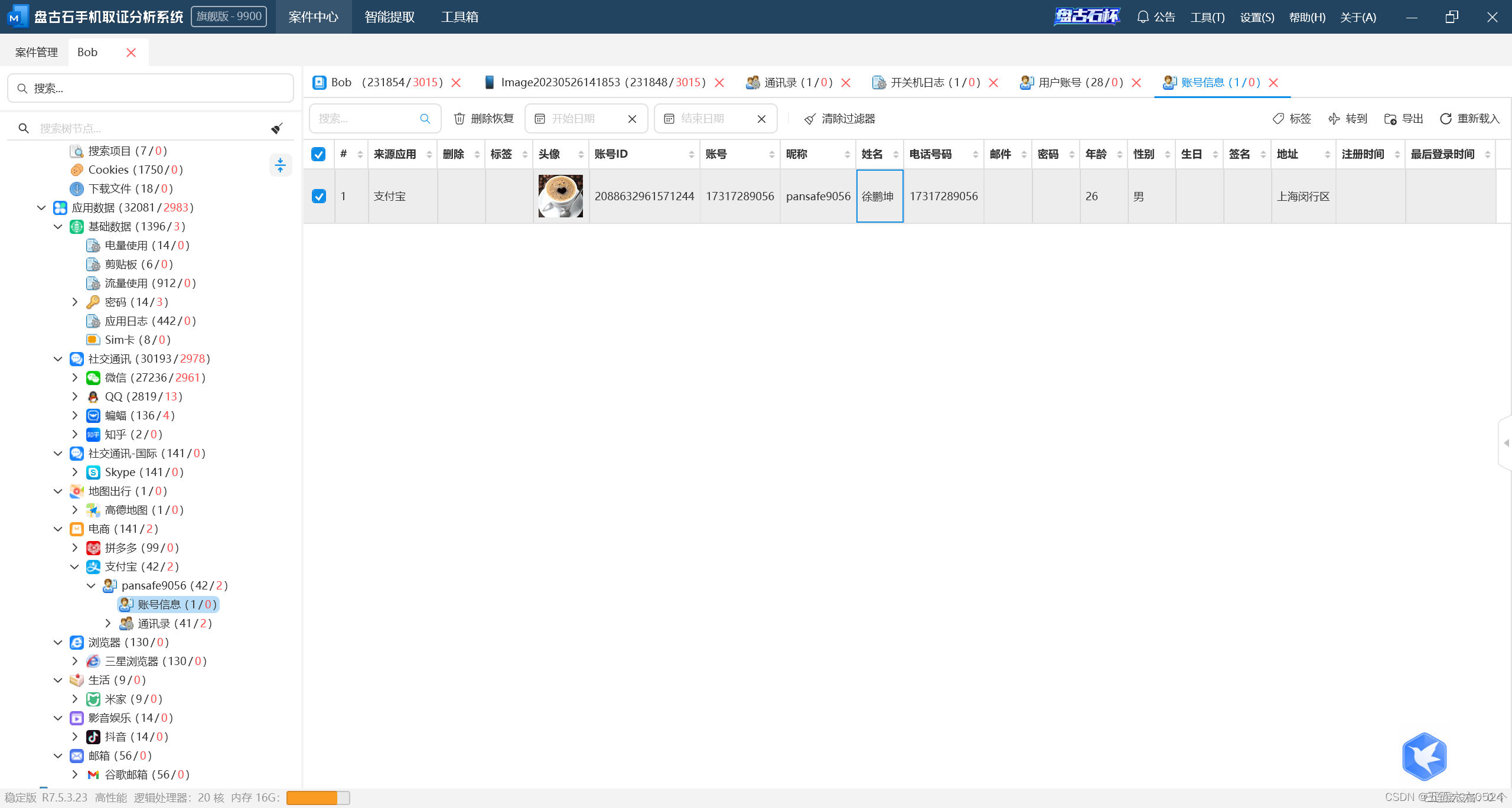The width and height of the screenshot is (1512, 808).
Task: Click the 重新载入 reload button
Action: click(1469, 119)
